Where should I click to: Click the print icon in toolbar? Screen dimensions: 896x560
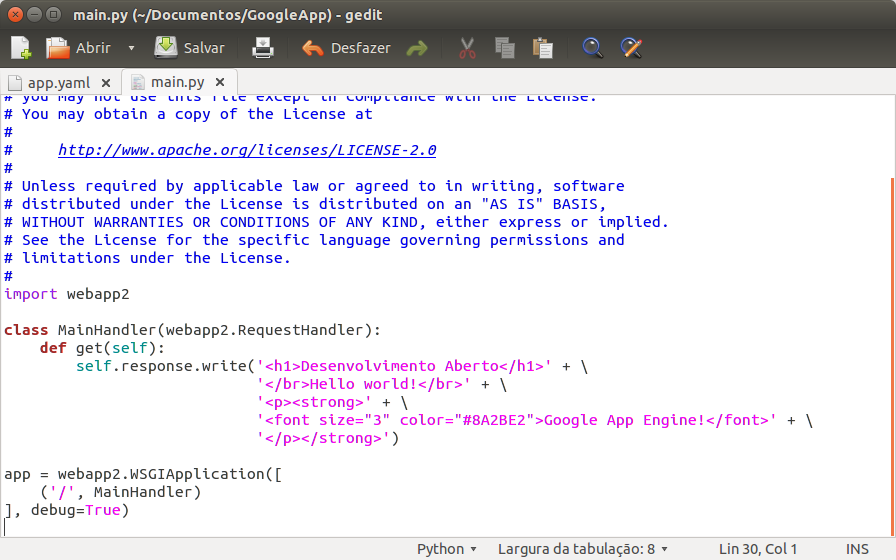[x=262, y=48]
